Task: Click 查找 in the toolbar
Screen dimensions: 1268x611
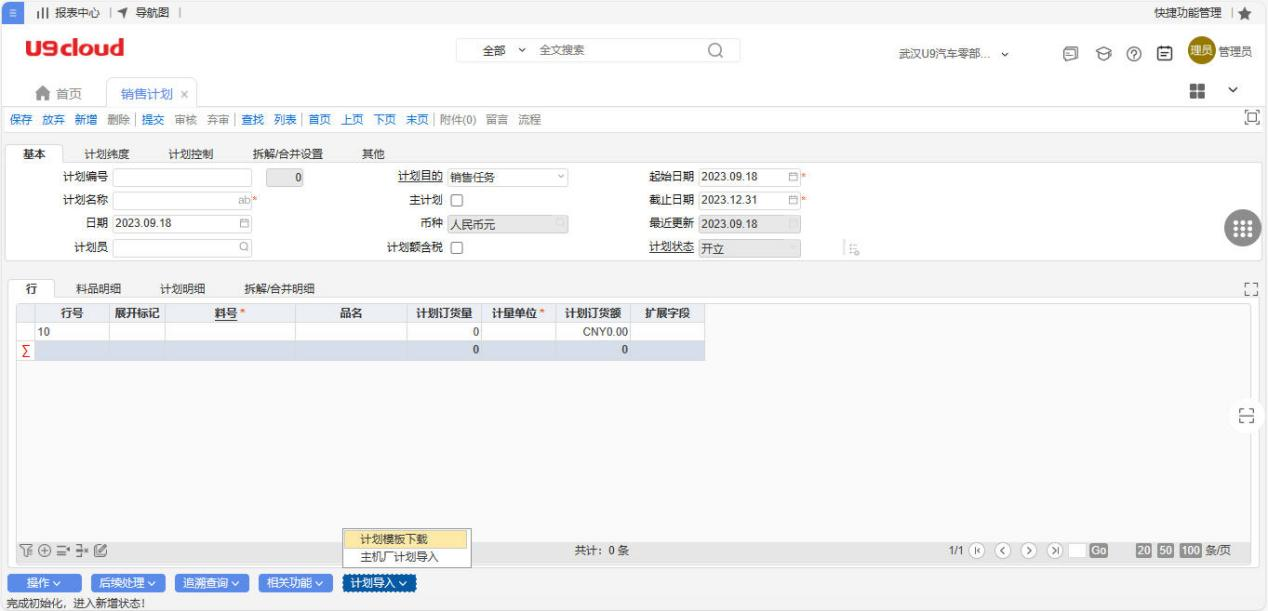Action: pos(253,120)
